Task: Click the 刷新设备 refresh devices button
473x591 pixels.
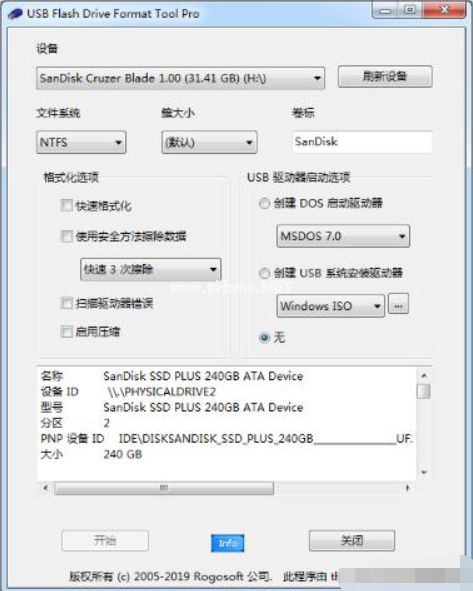Action: [x=385, y=77]
